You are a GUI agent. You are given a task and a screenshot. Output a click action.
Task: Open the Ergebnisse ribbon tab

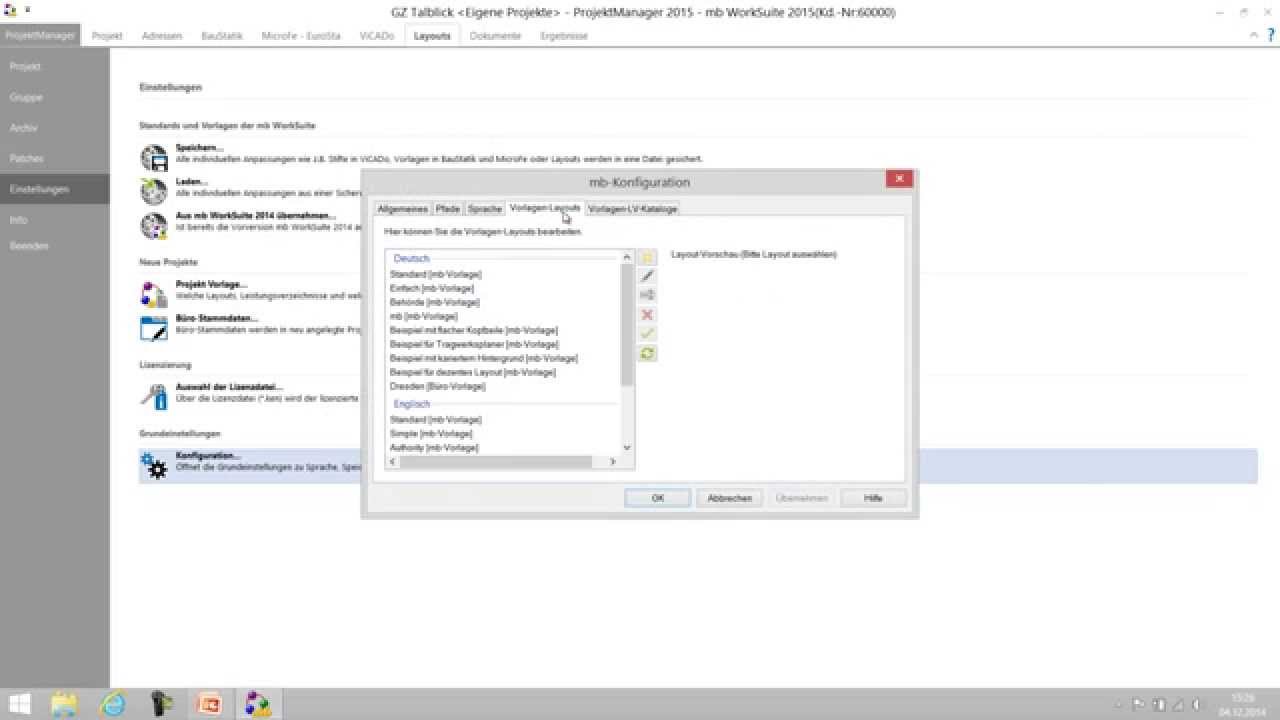pyautogui.click(x=564, y=35)
